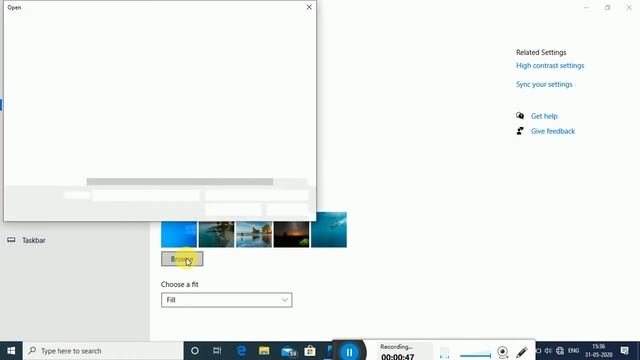Click the Browse button
This screenshot has width=640, height=360.
click(182, 259)
